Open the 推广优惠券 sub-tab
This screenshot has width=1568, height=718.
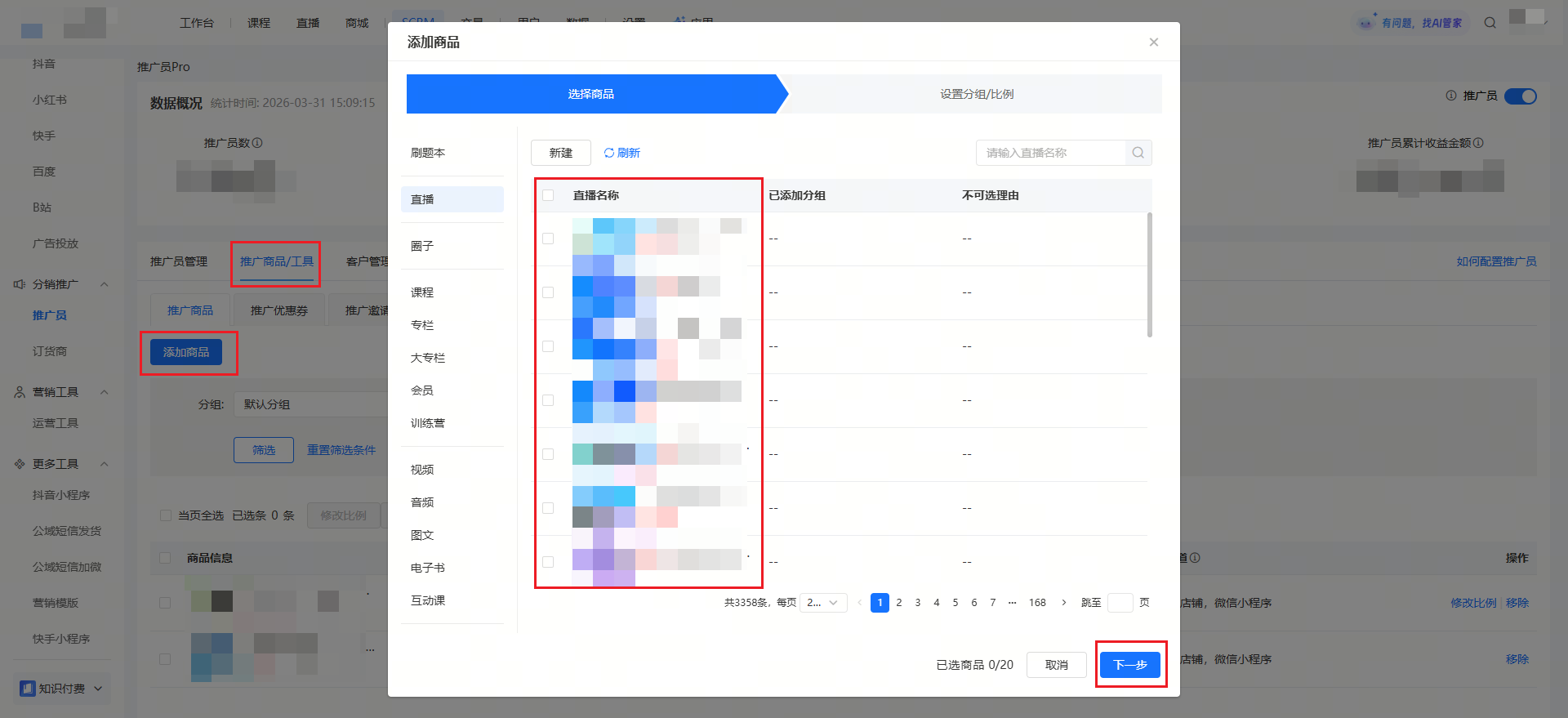[279, 310]
